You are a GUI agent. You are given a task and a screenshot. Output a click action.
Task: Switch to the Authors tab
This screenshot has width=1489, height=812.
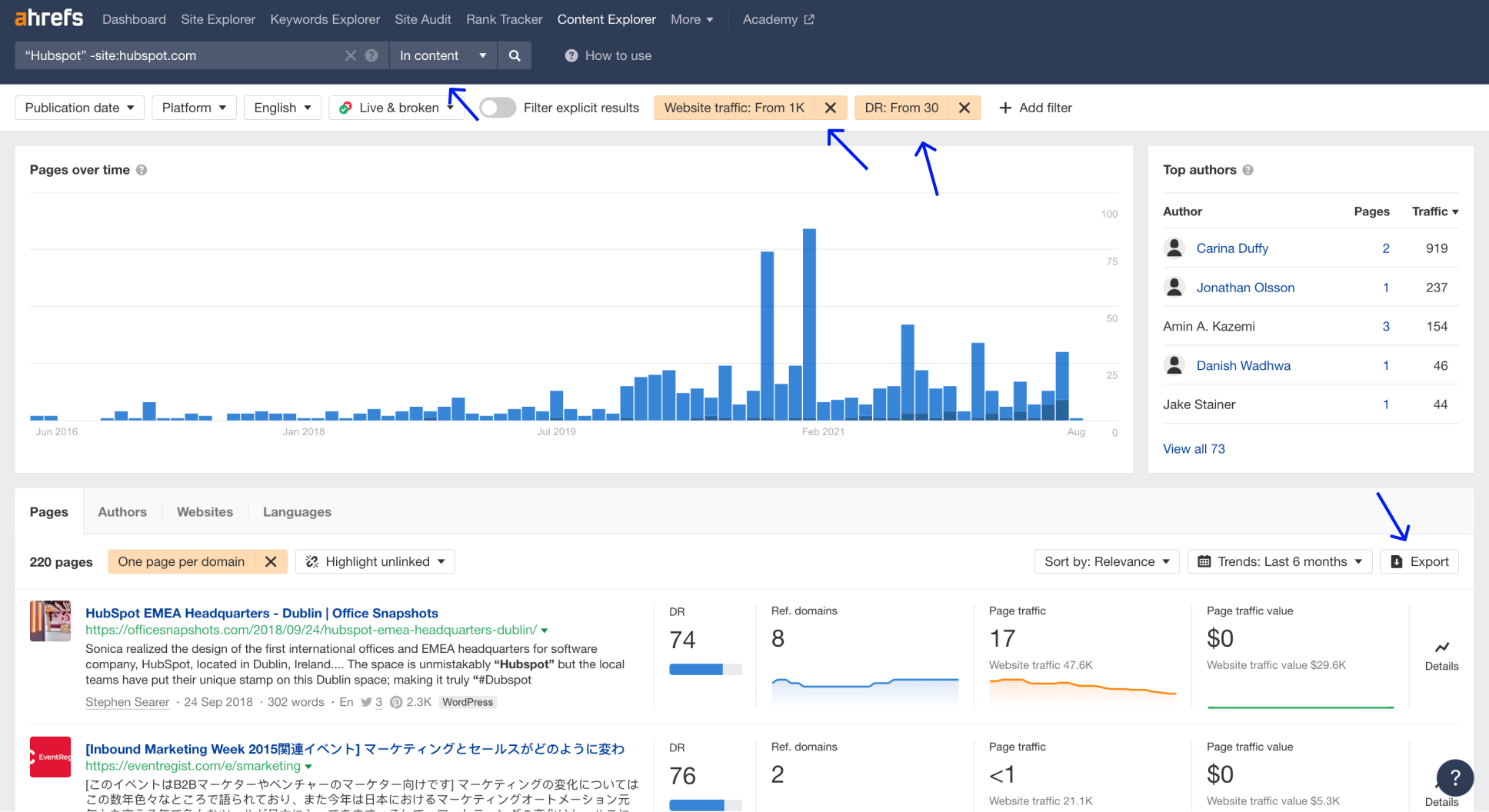(x=122, y=511)
